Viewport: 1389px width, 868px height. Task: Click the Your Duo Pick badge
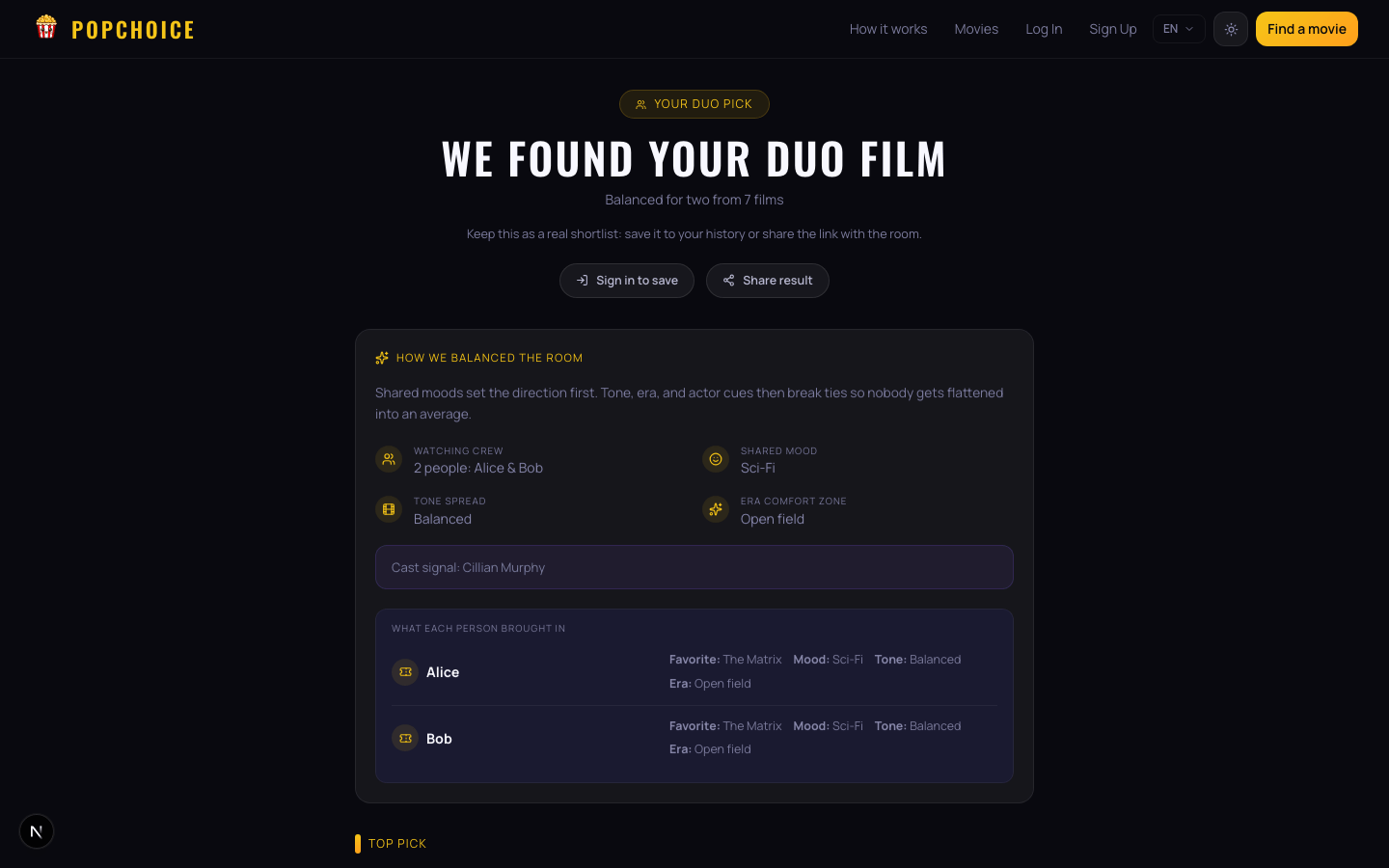(694, 104)
